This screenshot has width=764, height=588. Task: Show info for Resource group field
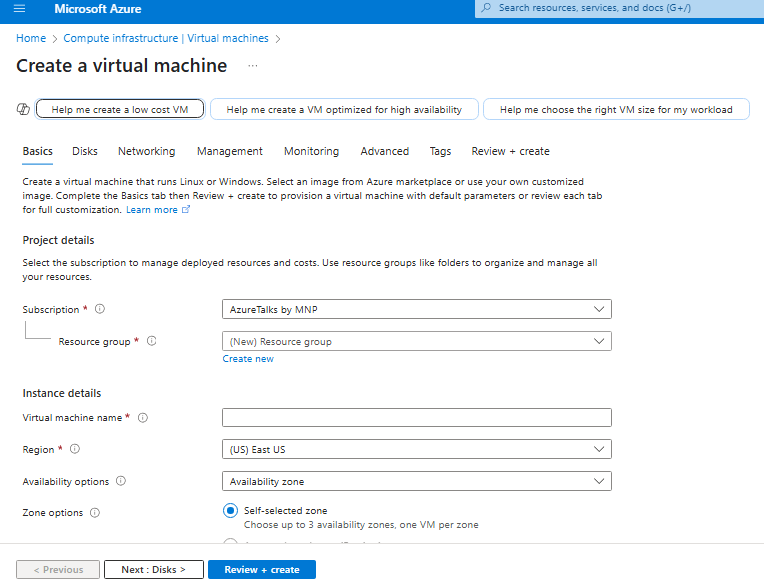(152, 341)
